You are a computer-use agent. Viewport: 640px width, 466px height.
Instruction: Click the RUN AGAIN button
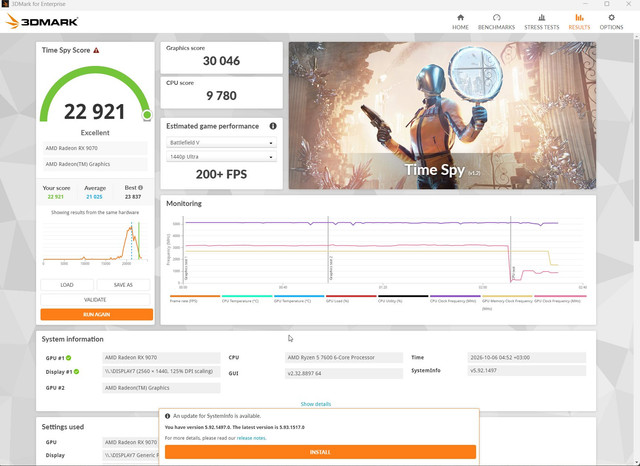pos(97,314)
